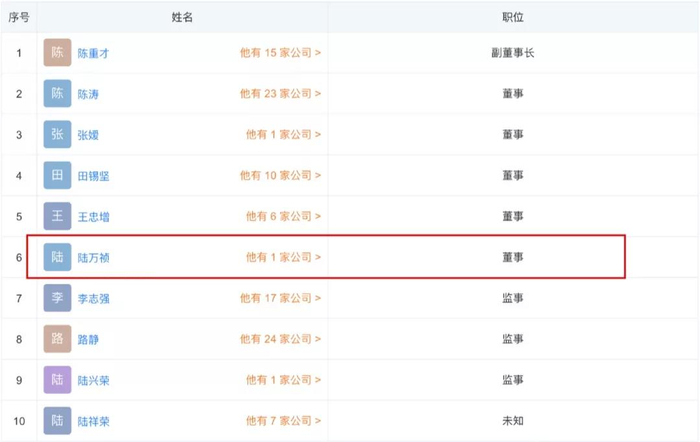
Task: Click the 姓名 column header
Action: [182, 17]
